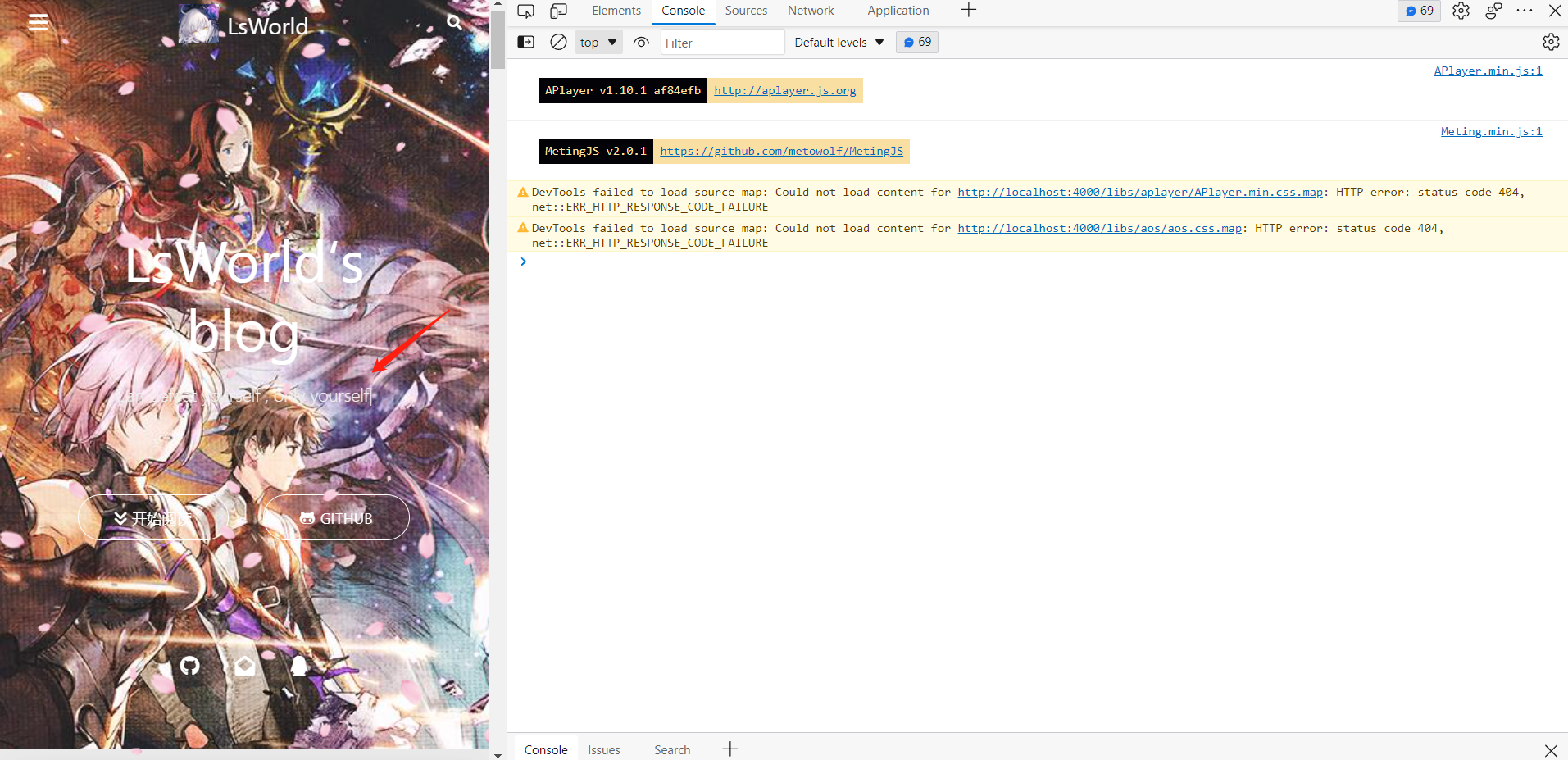Open the LsWorld site title link
Screen dimensions: 1568x760
(267, 26)
